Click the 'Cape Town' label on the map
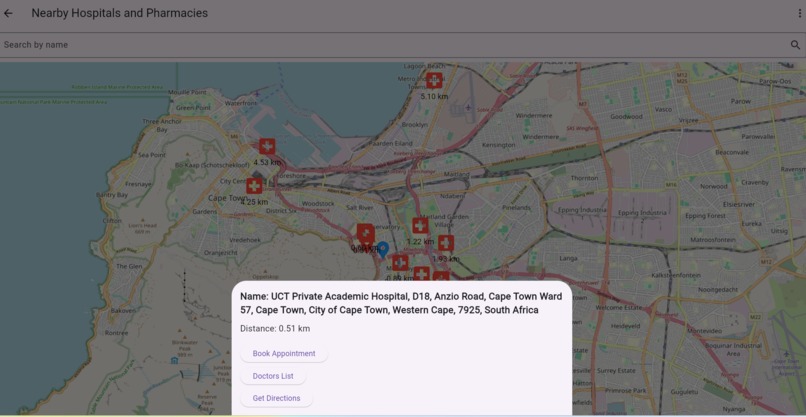The image size is (806, 417). click(x=227, y=198)
